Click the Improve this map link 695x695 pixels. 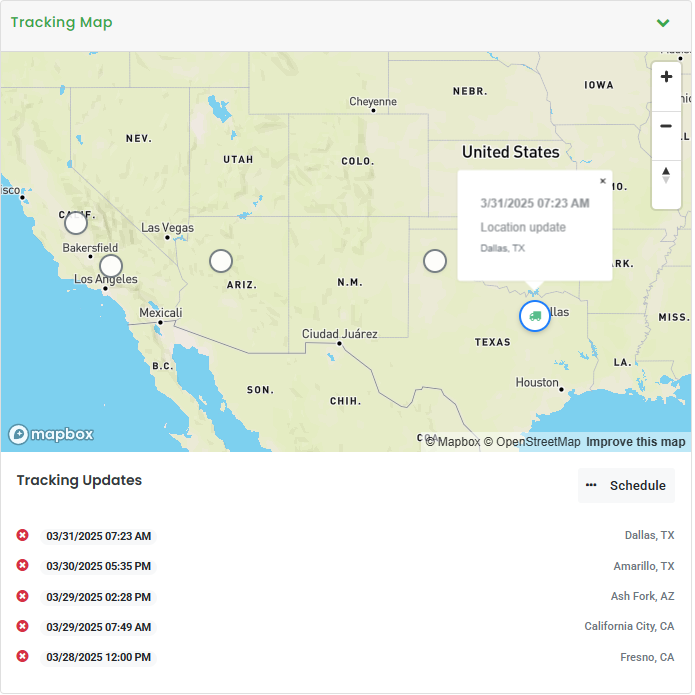[636, 442]
